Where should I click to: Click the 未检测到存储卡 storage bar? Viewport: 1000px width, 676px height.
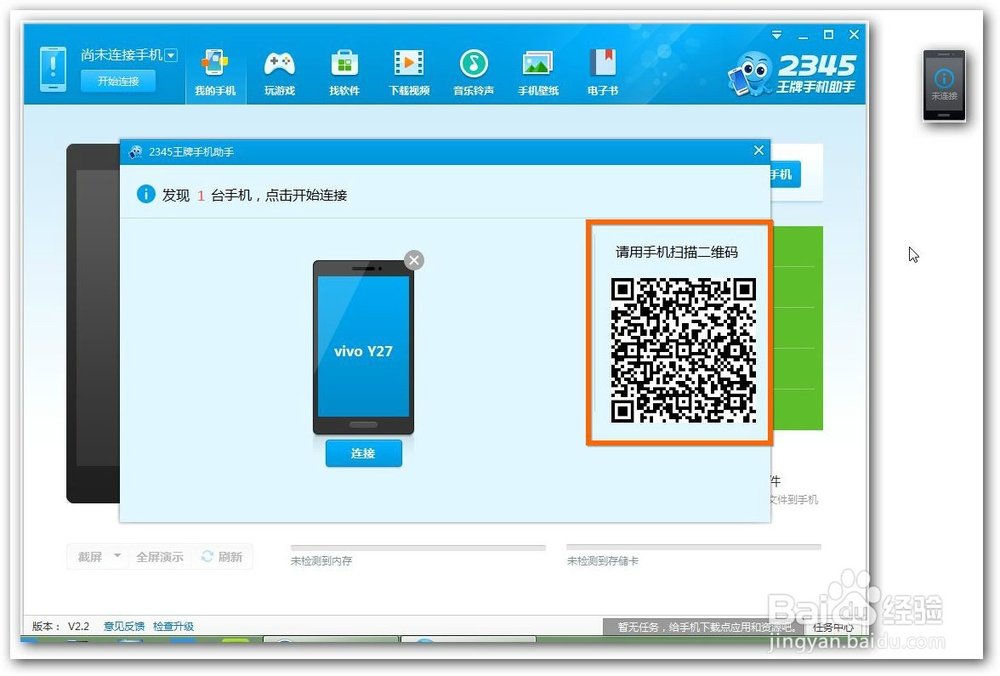point(694,547)
